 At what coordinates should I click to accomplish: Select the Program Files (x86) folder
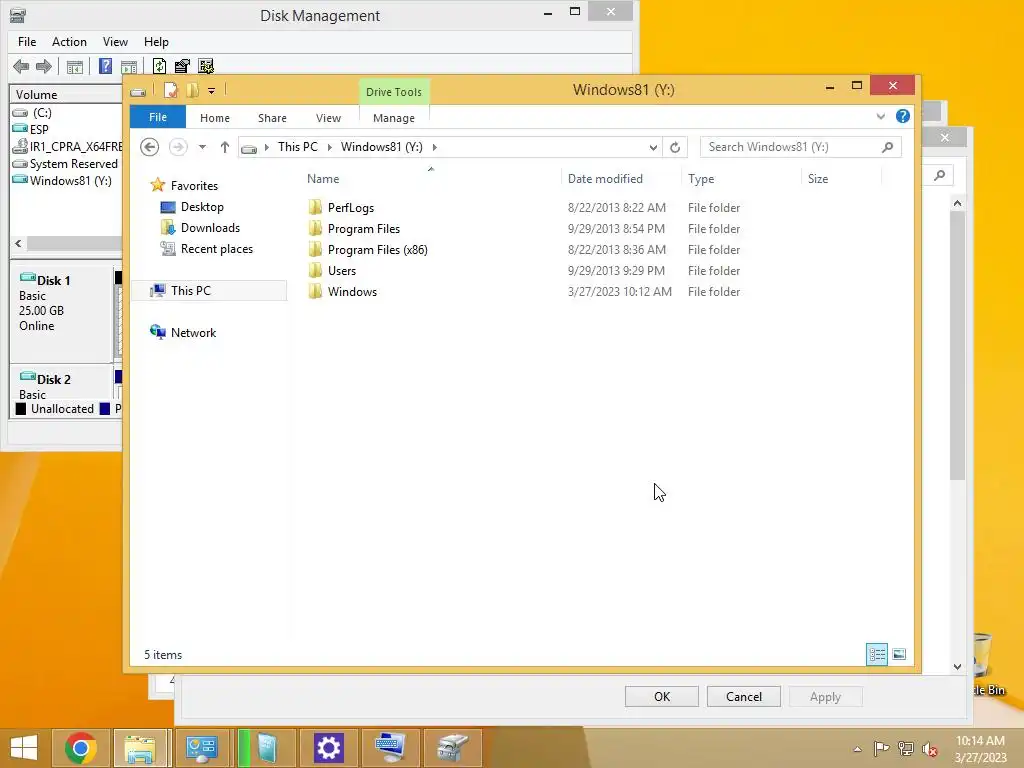pyautogui.click(x=377, y=249)
